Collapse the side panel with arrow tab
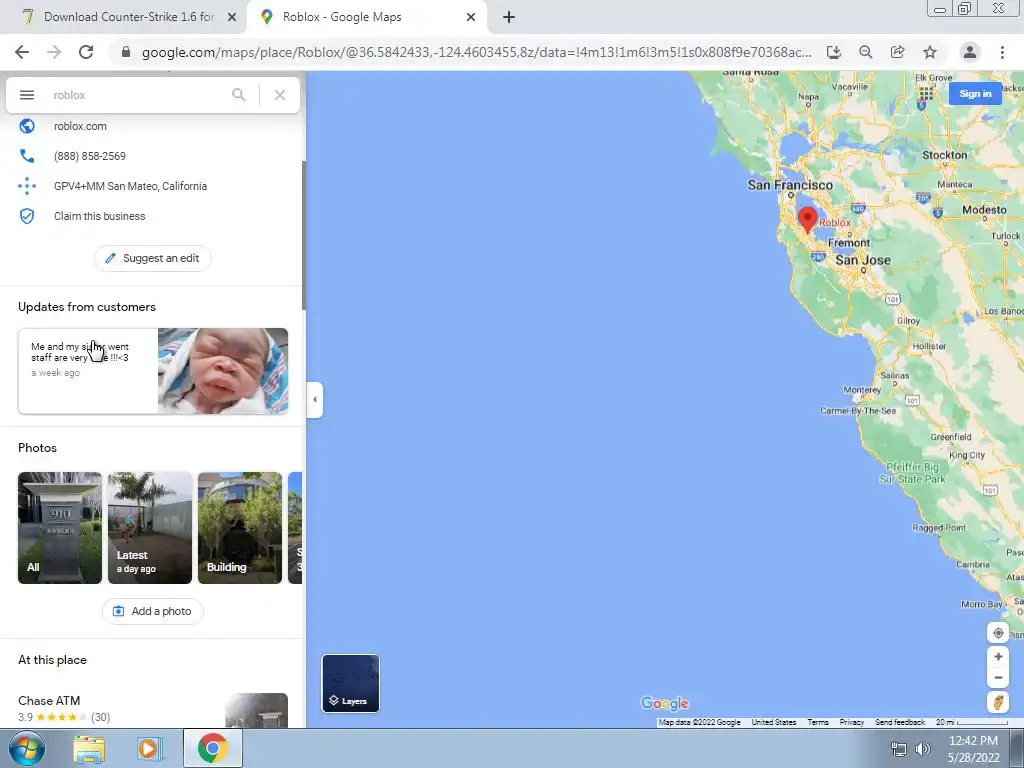 315,400
